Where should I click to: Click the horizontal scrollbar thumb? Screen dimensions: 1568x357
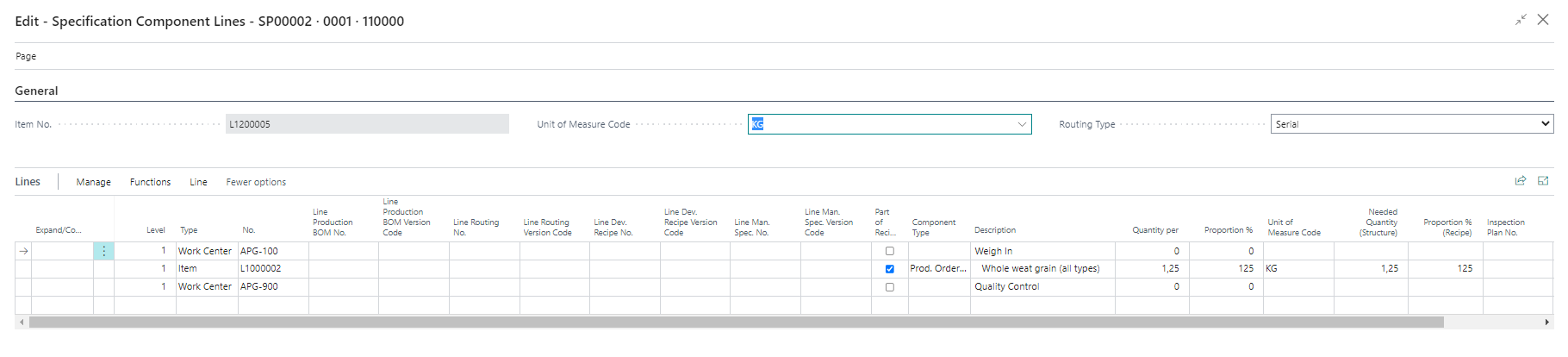tap(736, 322)
